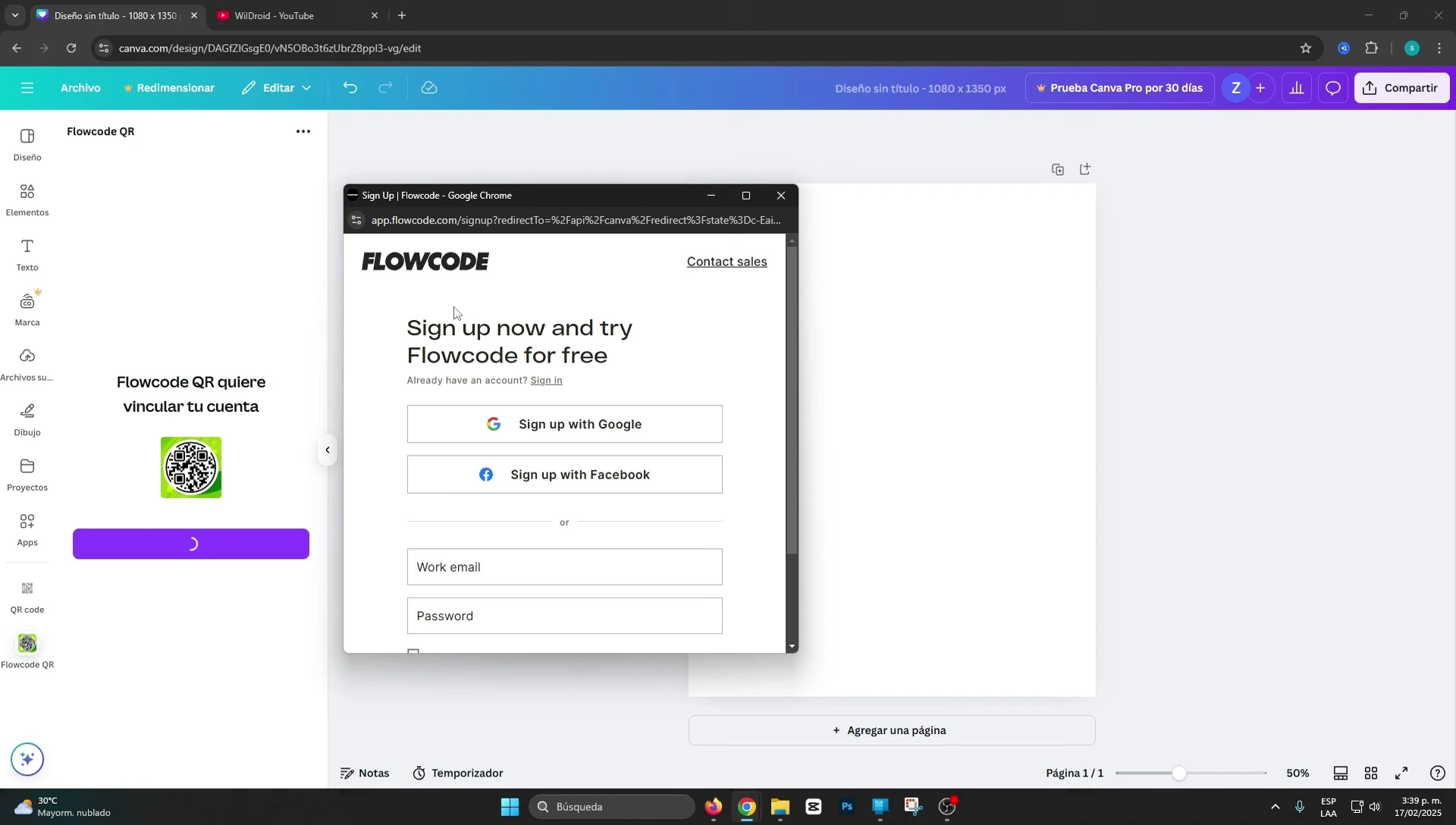Check cloud save status icon
The width and height of the screenshot is (1456, 825).
point(429,88)
